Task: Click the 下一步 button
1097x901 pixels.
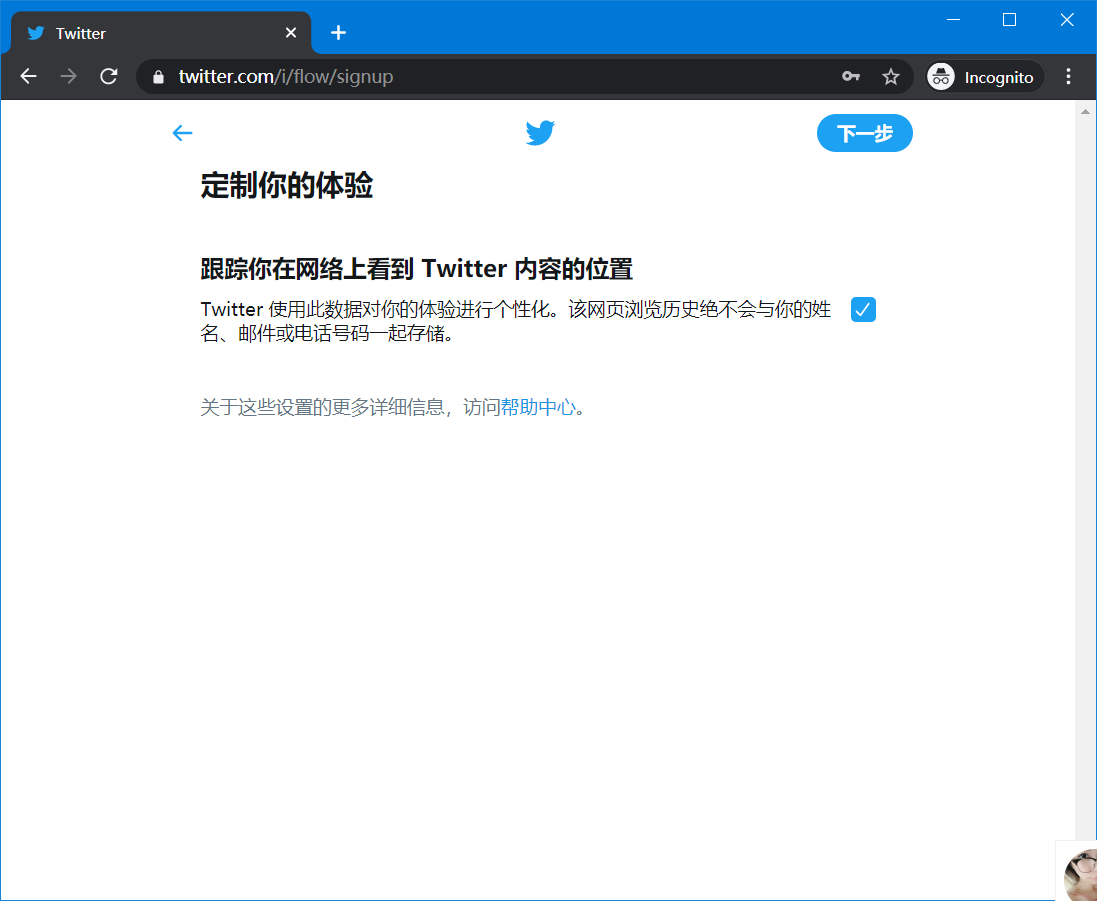Action: [x=865, y=133]
